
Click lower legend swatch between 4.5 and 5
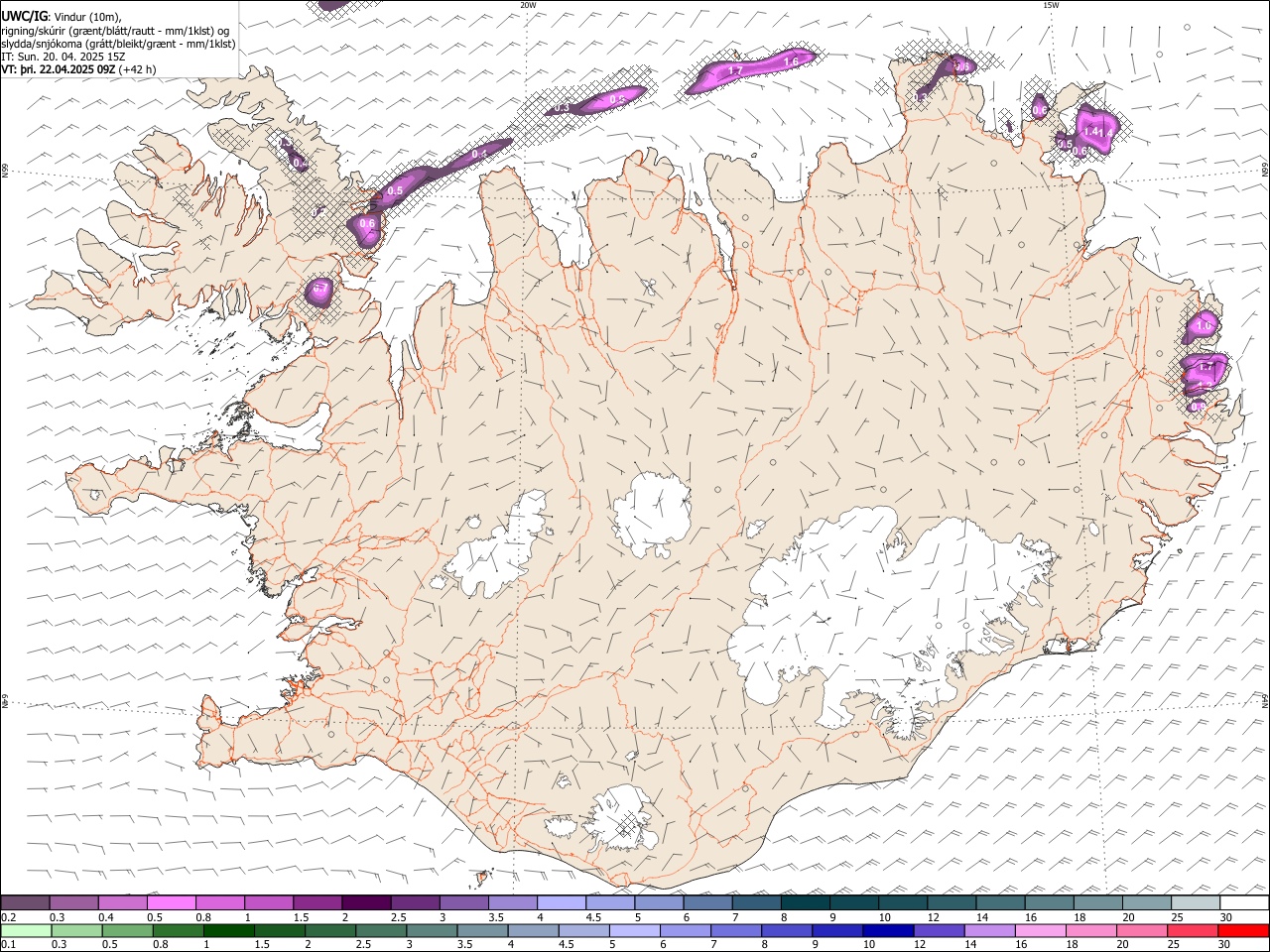click(x=583, y=930)
